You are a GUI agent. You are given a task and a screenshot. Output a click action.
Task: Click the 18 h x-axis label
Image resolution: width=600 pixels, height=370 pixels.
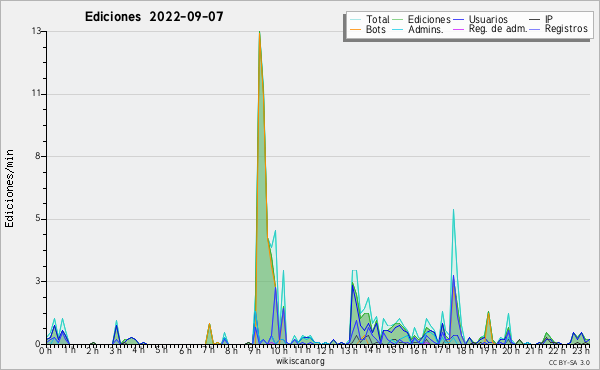(x=465, y=351)
